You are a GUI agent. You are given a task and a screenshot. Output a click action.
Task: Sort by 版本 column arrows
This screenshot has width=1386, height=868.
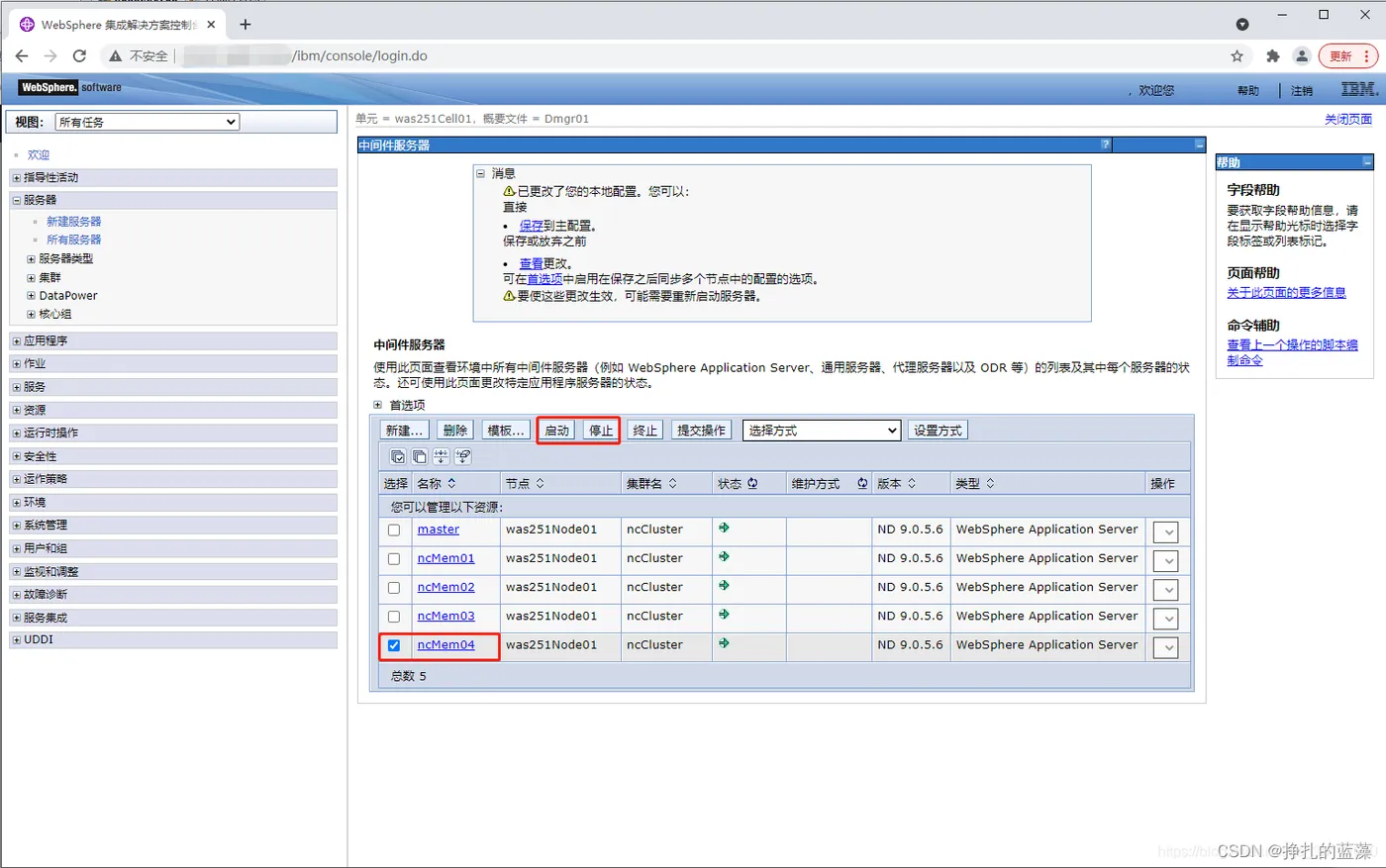tap(912, 483)
